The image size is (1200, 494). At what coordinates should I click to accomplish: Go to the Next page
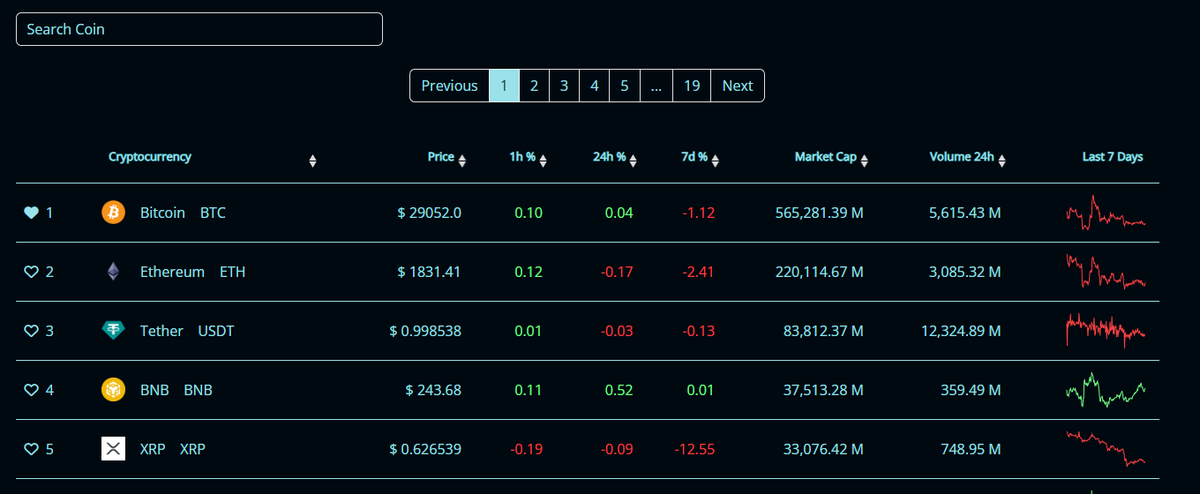737,86
